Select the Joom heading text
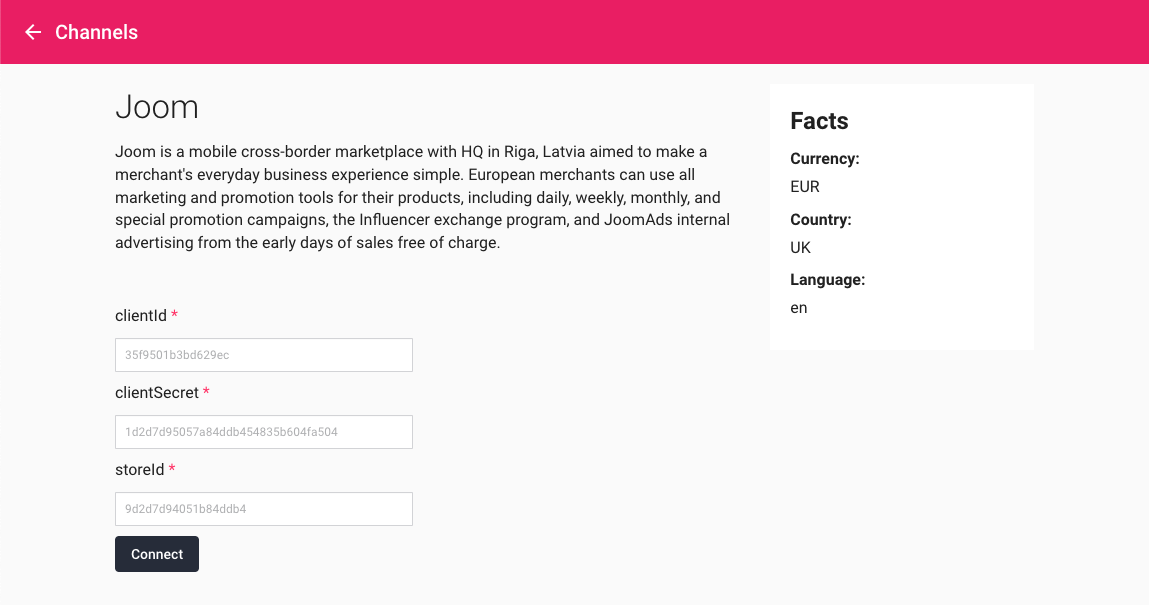 click(x=157, y=107)
